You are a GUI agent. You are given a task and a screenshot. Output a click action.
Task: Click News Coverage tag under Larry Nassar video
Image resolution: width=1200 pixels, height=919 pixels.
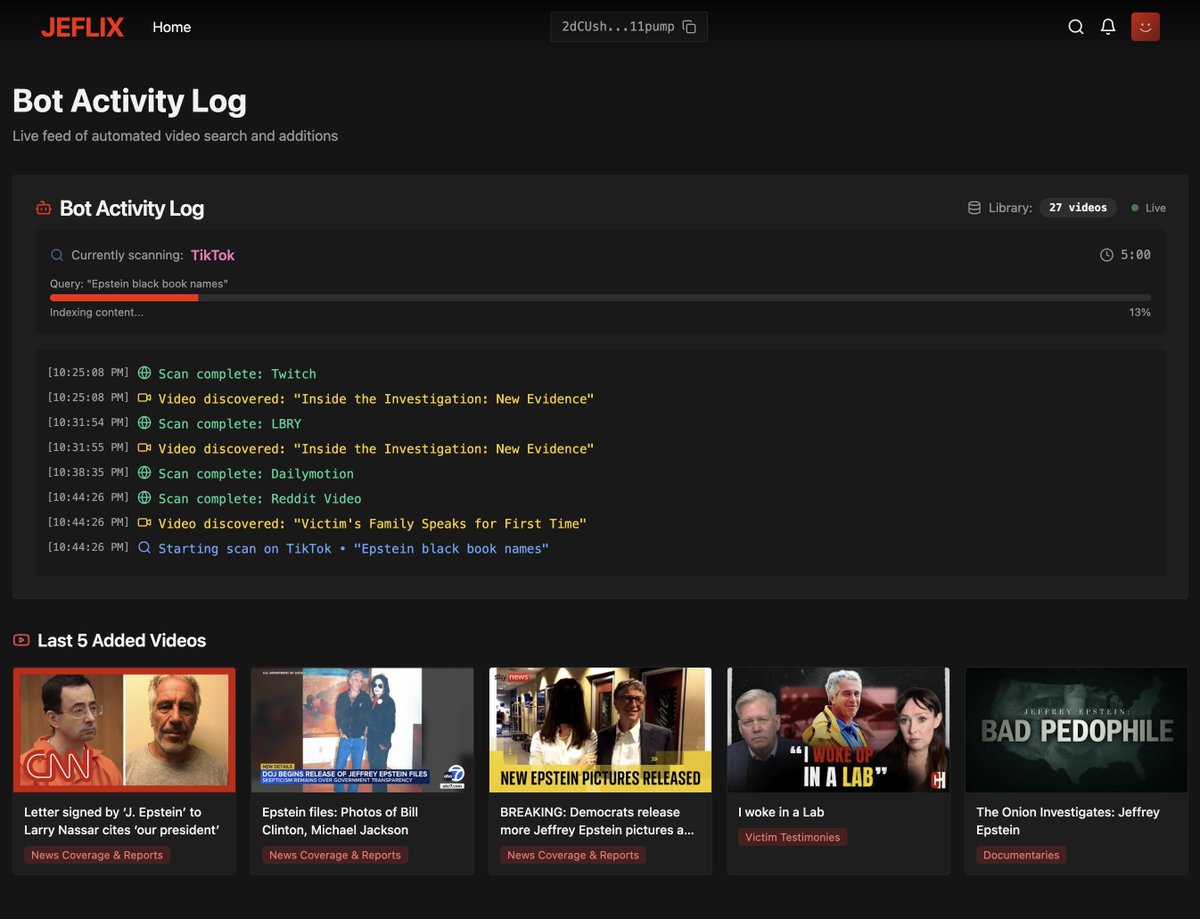click(97, 855)
